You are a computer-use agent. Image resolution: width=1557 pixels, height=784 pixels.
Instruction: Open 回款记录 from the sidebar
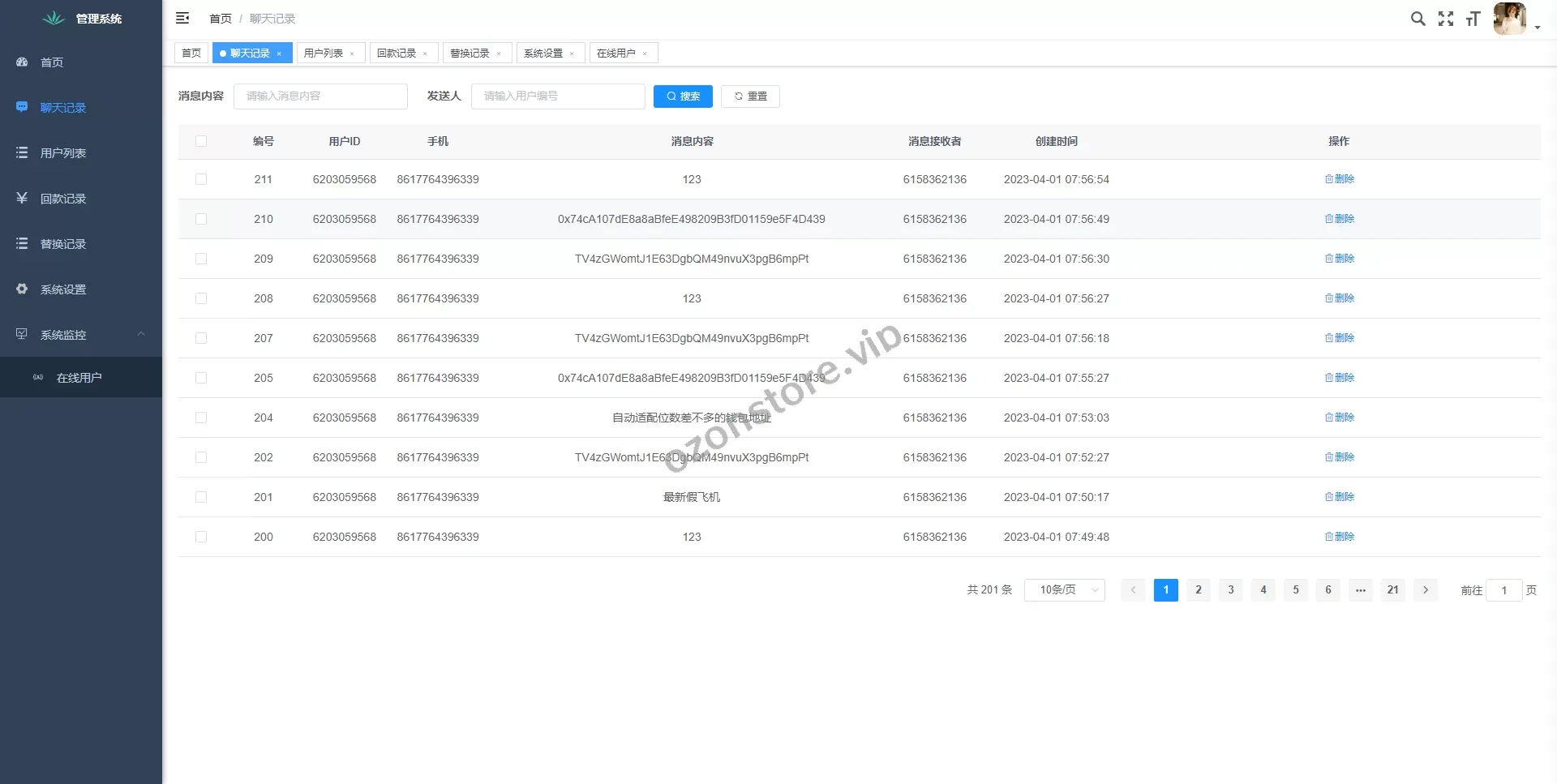pyautogui.click(x=63, y=199)
